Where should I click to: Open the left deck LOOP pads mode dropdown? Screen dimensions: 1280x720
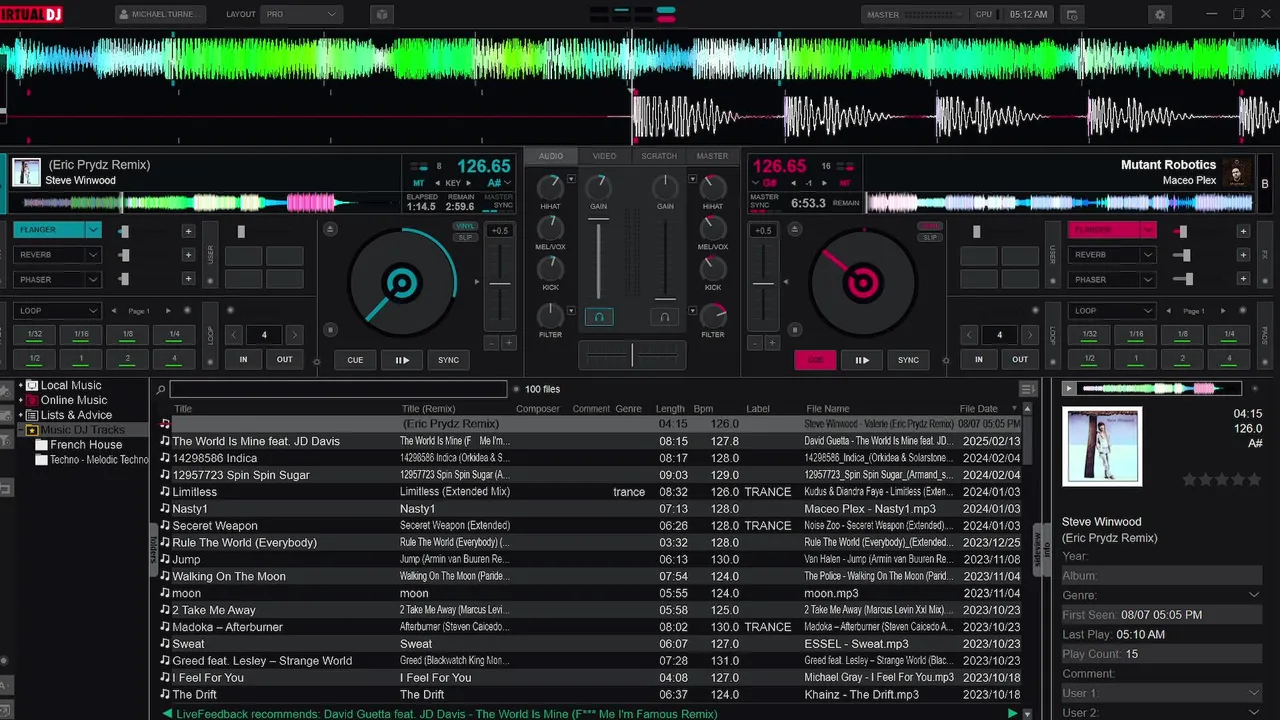tap(57, 311)
